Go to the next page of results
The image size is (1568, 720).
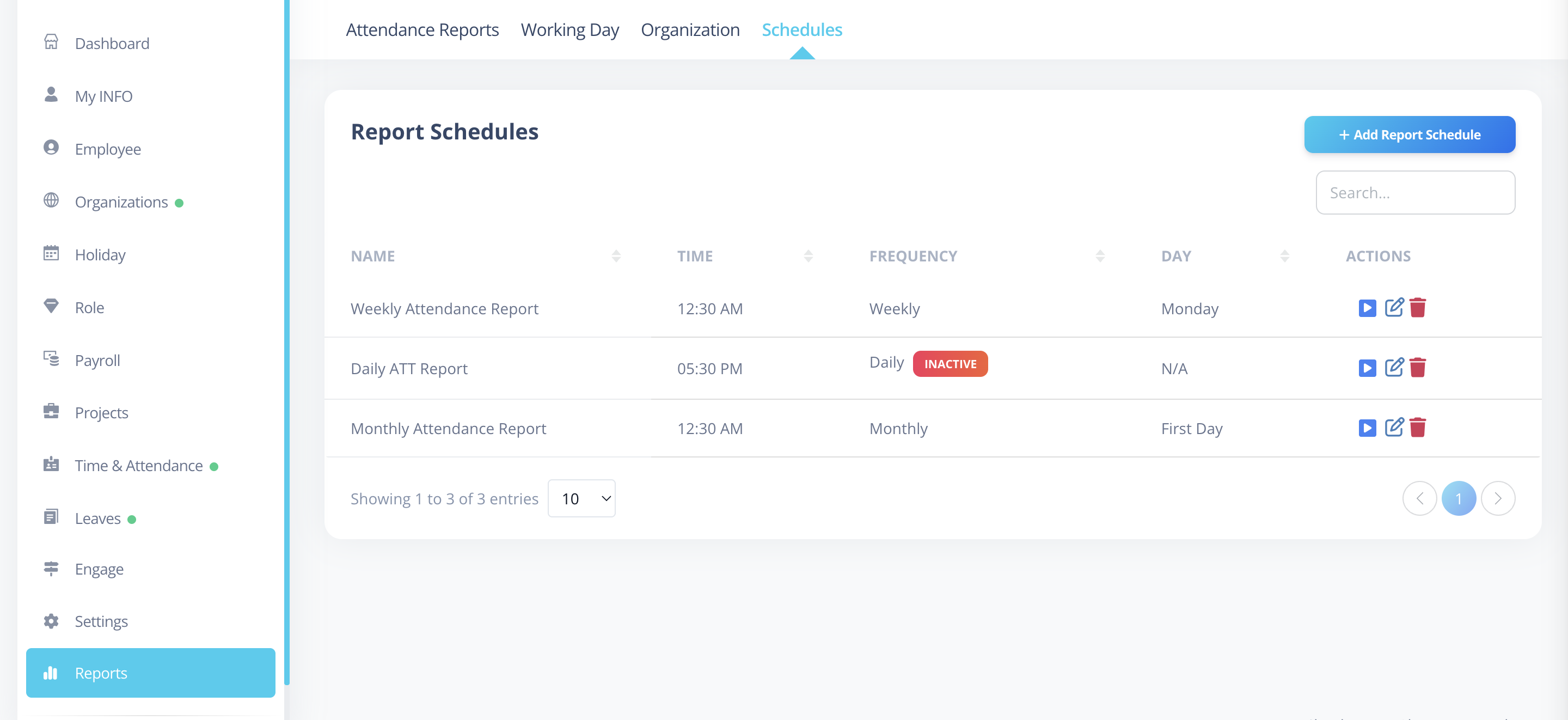click(1498, 498)
